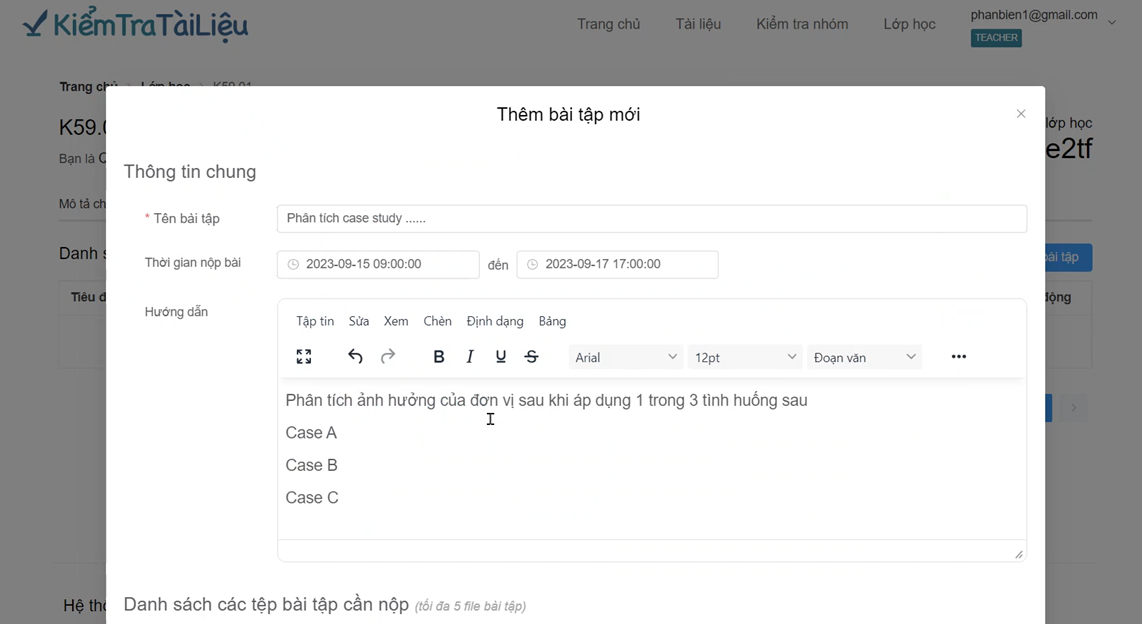
Task: Open the Bảng editor menu
Action: (x=552, y=321)
